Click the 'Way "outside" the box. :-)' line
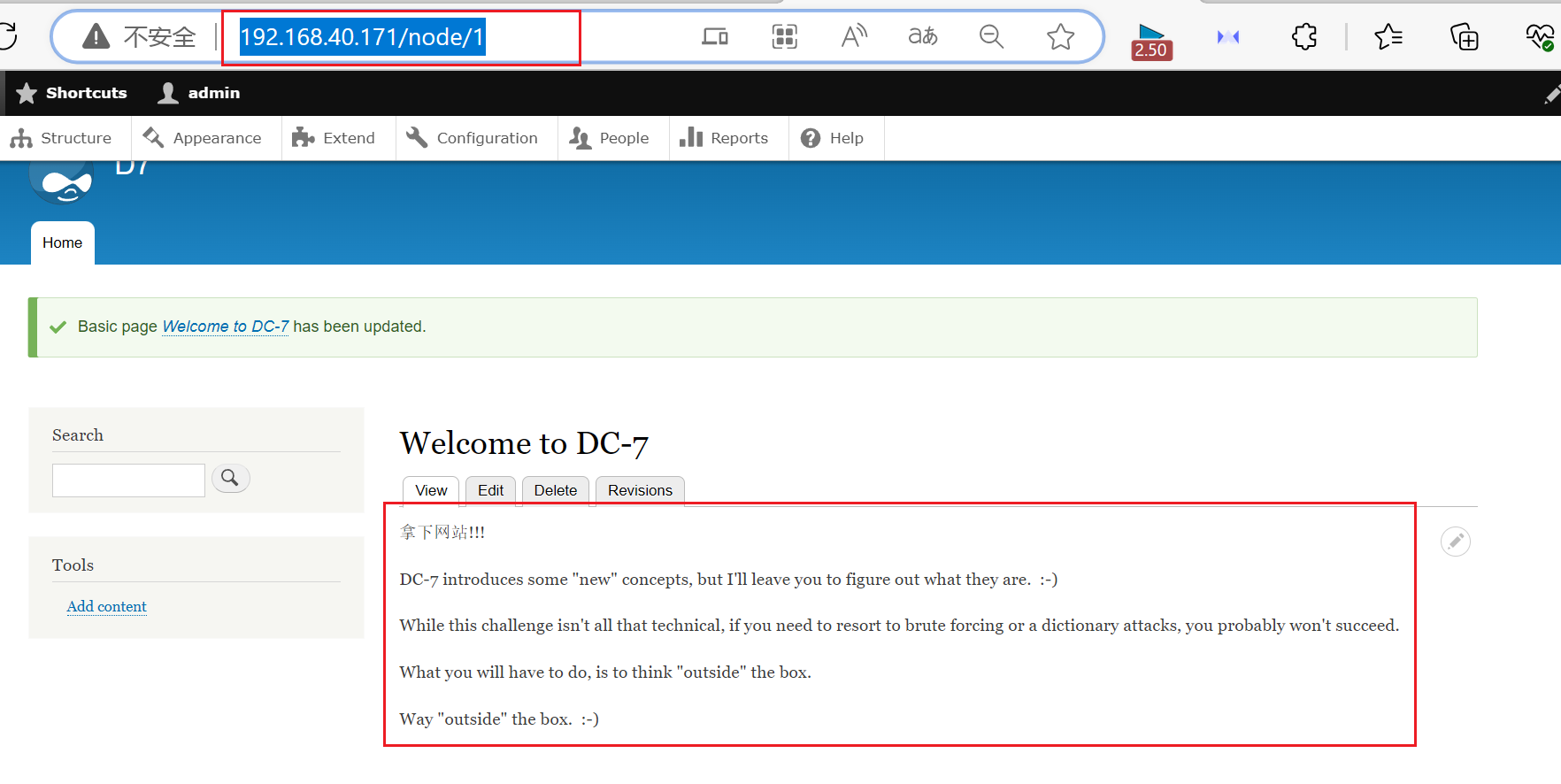 click(499, 719)
